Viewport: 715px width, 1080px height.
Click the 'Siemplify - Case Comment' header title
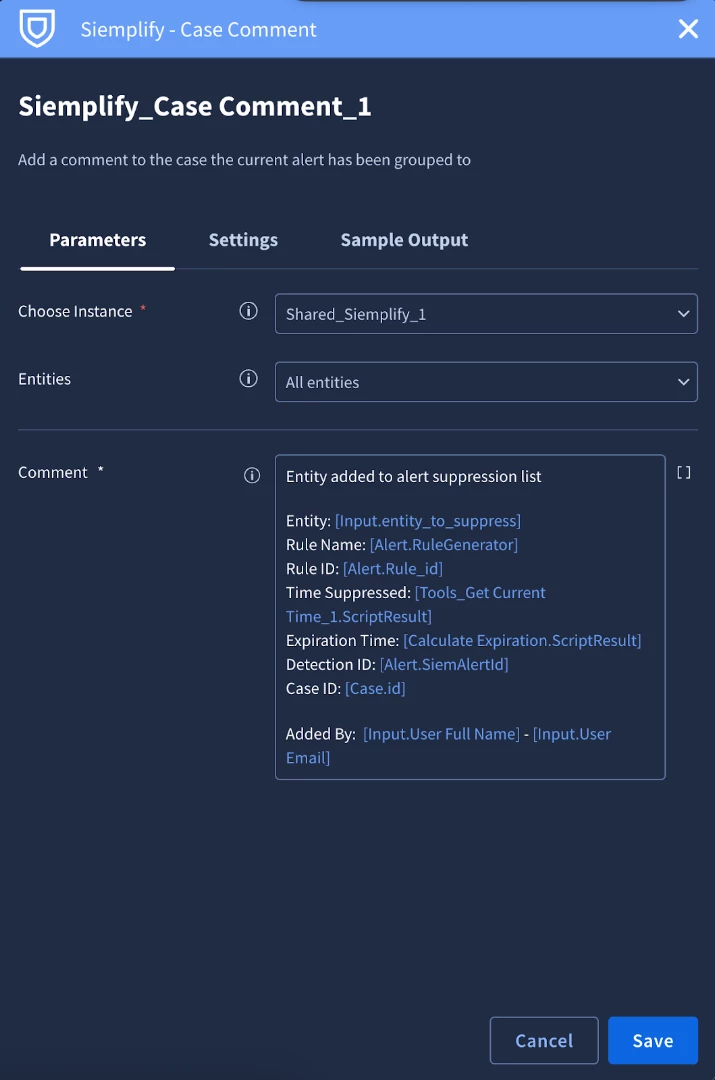coord(198,30)
